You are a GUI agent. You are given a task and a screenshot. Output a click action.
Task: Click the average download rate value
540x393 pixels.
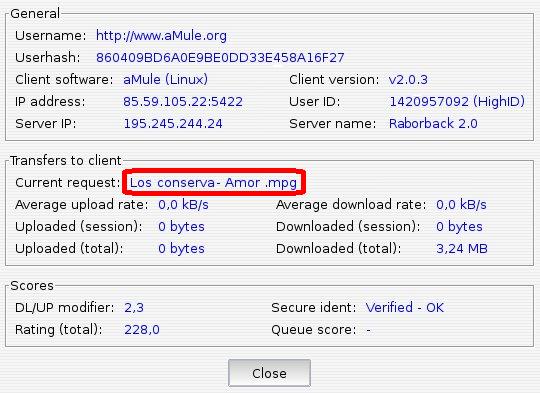point(461,205)
